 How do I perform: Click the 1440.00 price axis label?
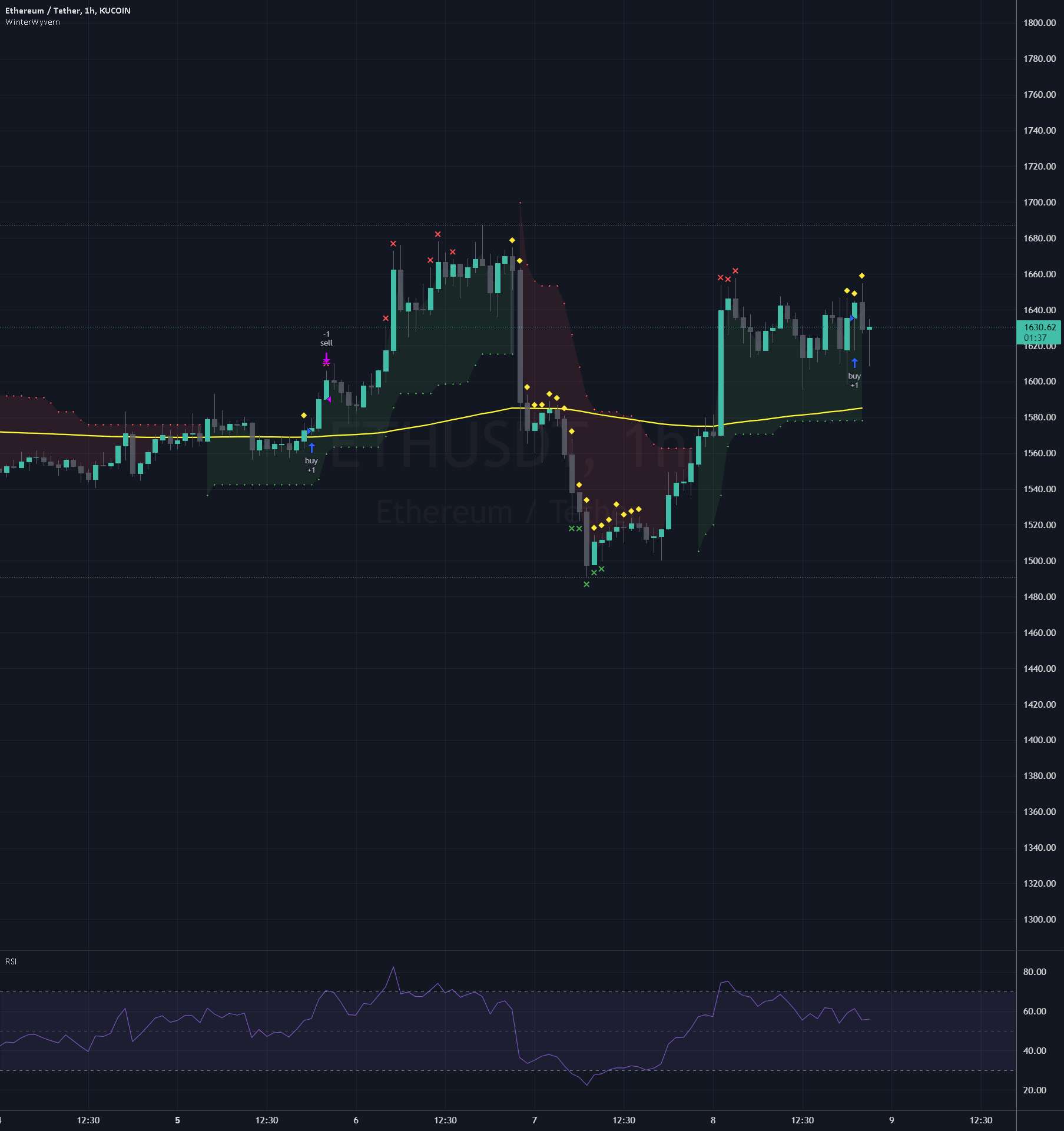(1039, 669)
